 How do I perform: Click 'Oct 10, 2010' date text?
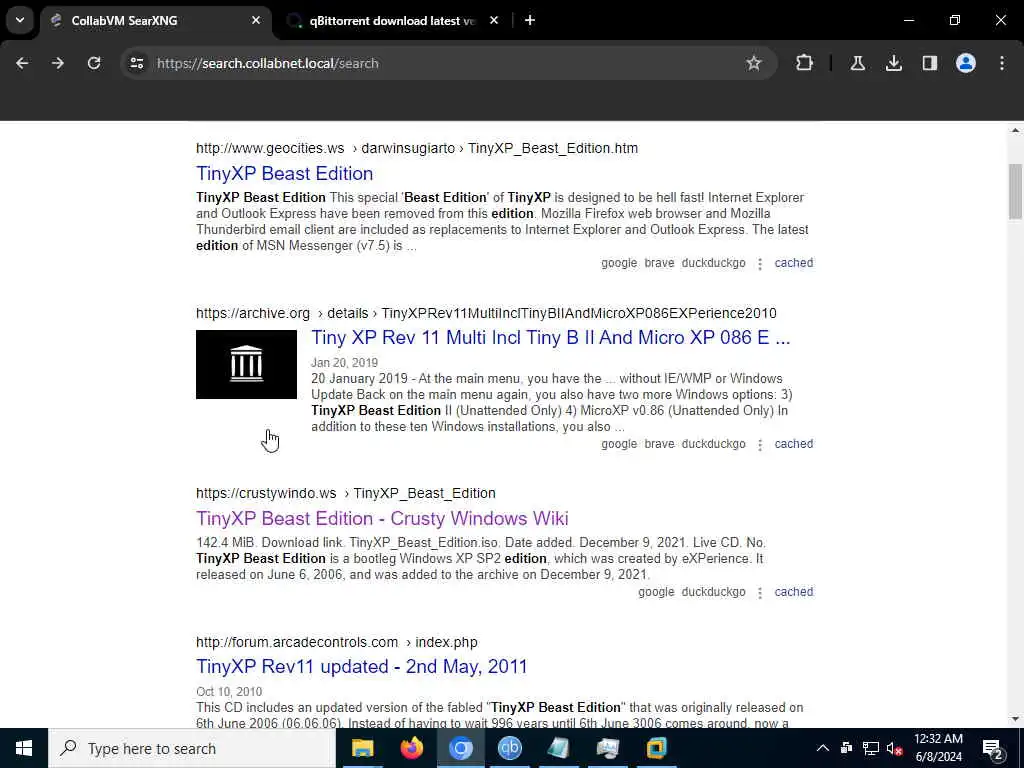point(229,692)
